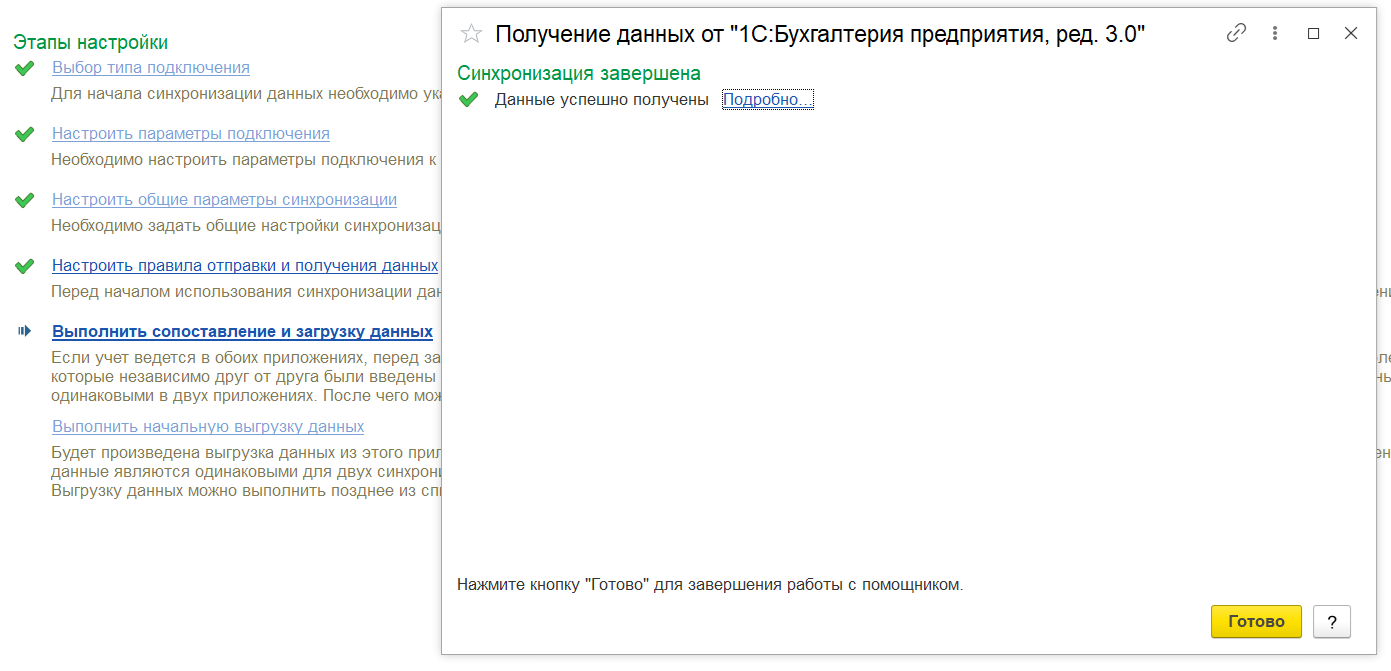Select 'Выполнить сопоставление и загрузку данных' step
1391x671 pixels.
point(242,332)
